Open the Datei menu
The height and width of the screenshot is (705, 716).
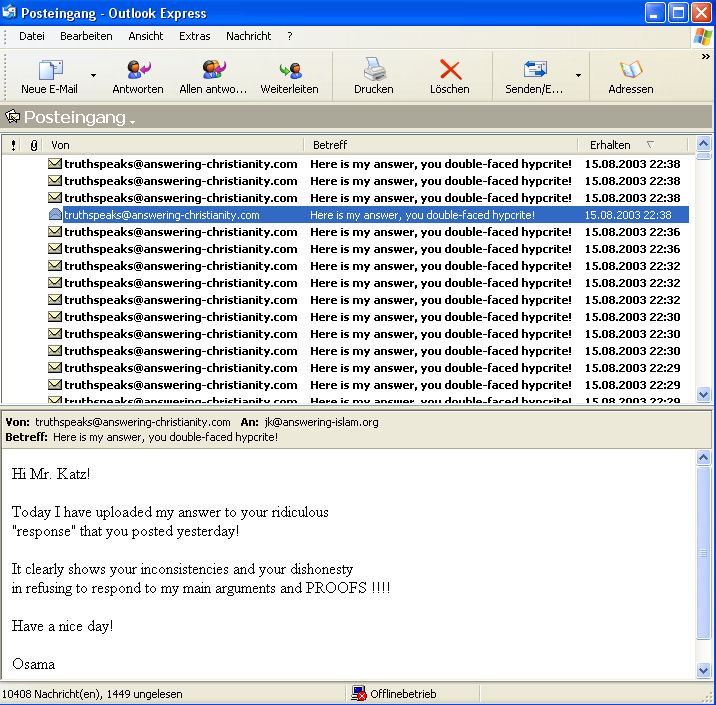point(32,36)
